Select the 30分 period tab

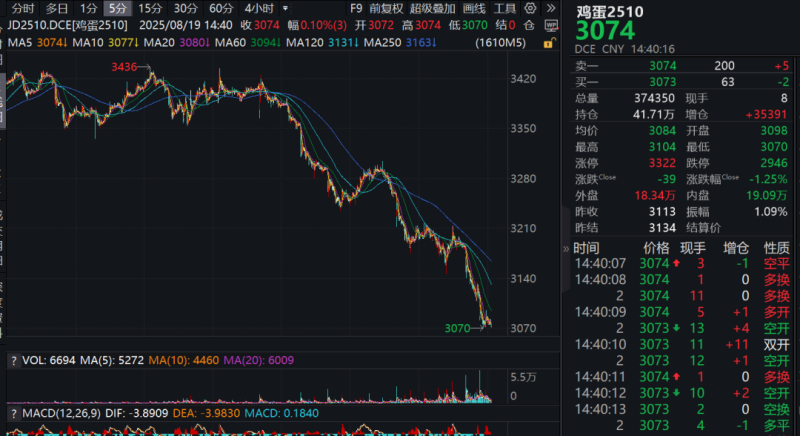(x=185, y=8)
